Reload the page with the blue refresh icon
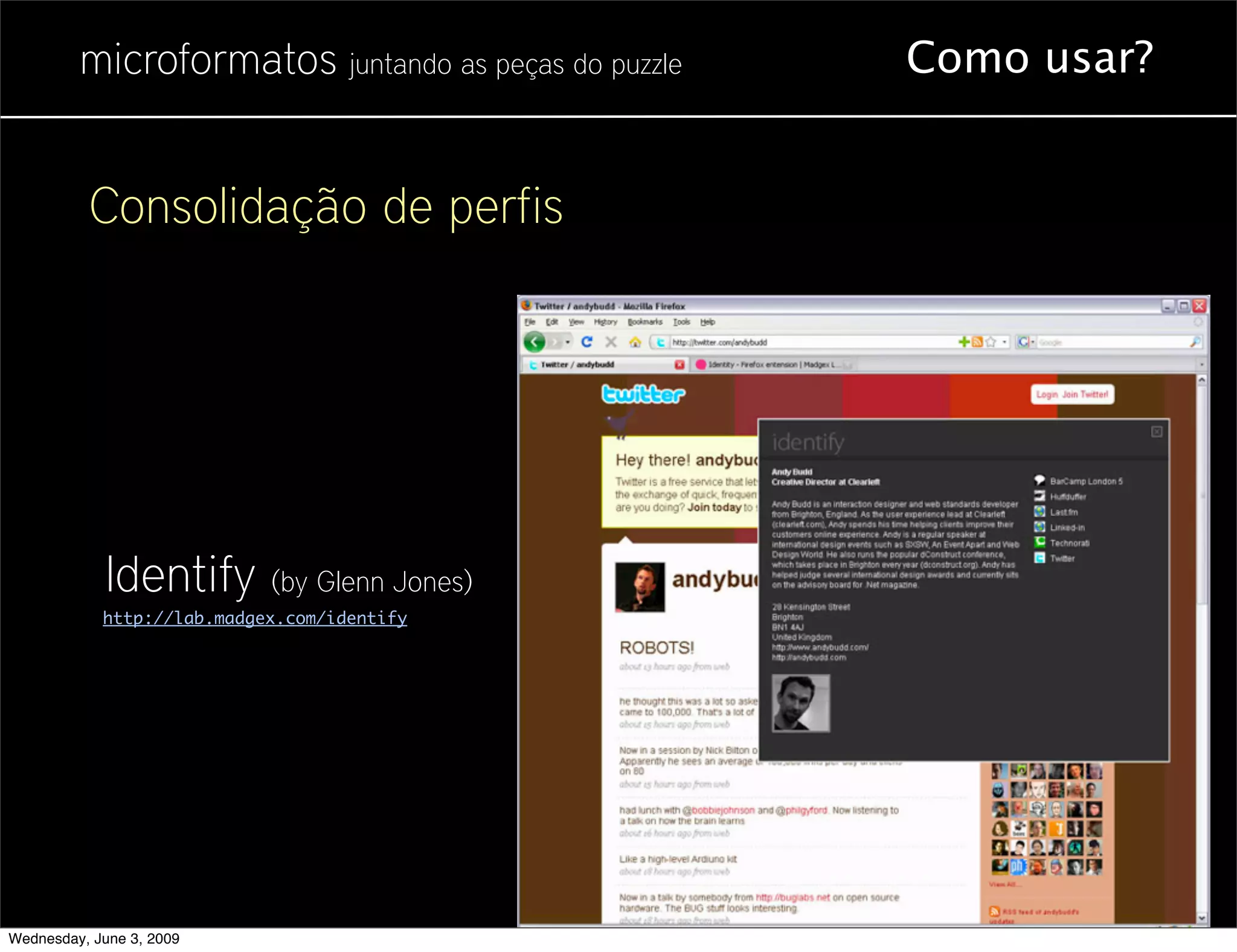The width and height of the screenshot is (1237, 952). pyautogui.click(x=586, y=342)
